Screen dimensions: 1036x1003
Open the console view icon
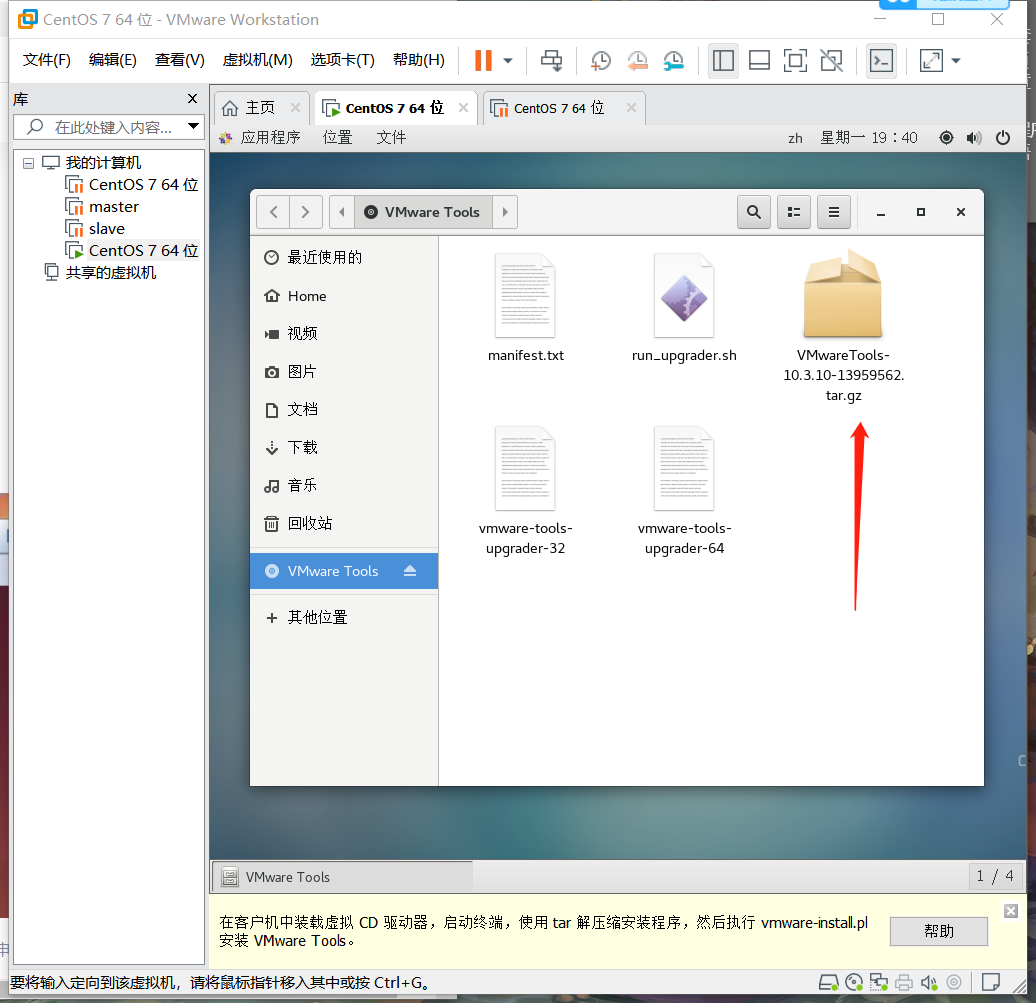[881, 61]
